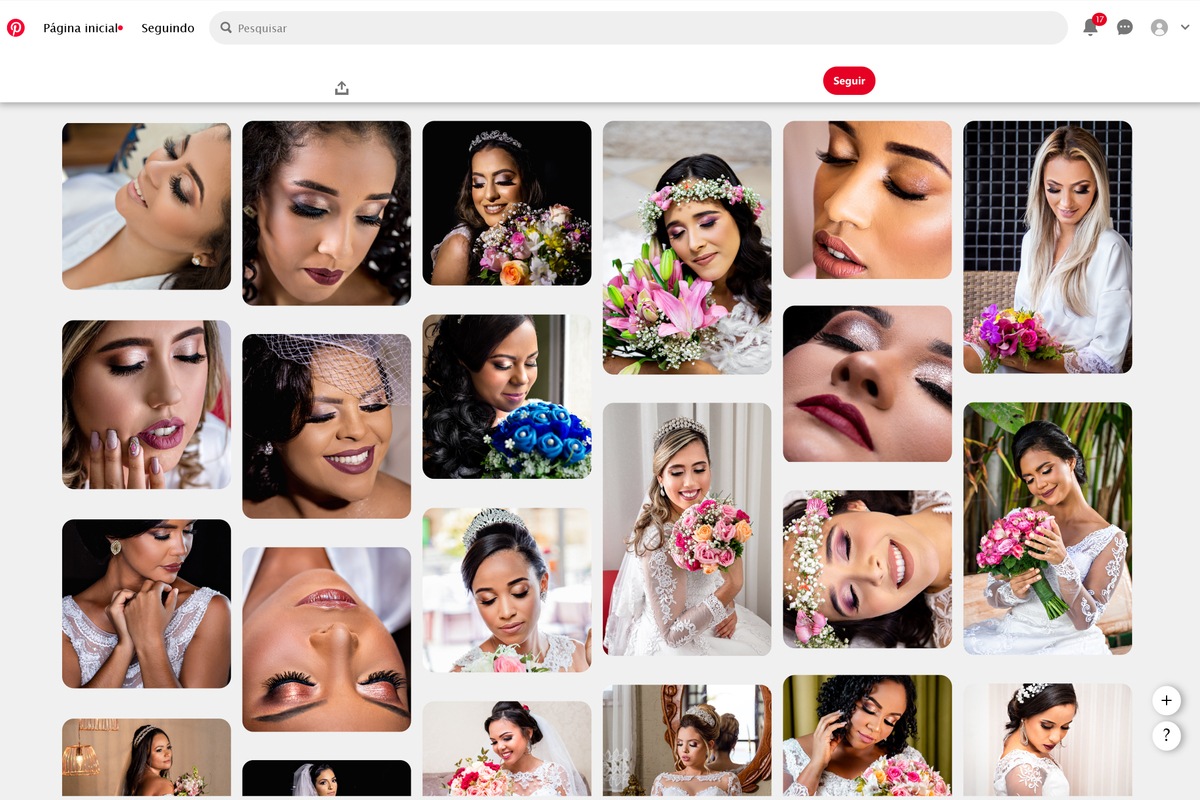Open pin of smiling bride with red hair flower
Screen dimensions: 1200x800
pos(507,748)
